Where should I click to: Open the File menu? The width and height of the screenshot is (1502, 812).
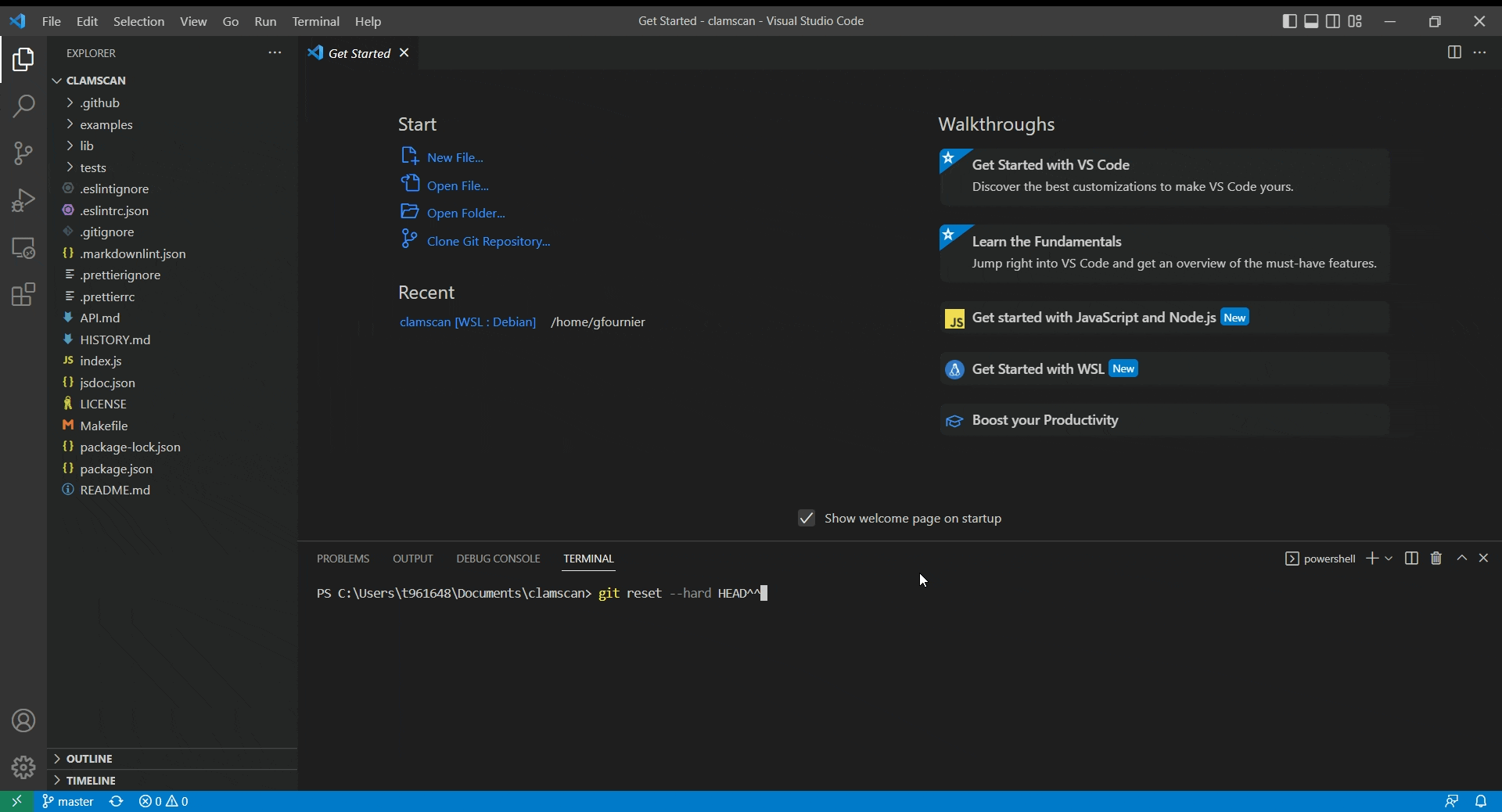pos(52,21)
